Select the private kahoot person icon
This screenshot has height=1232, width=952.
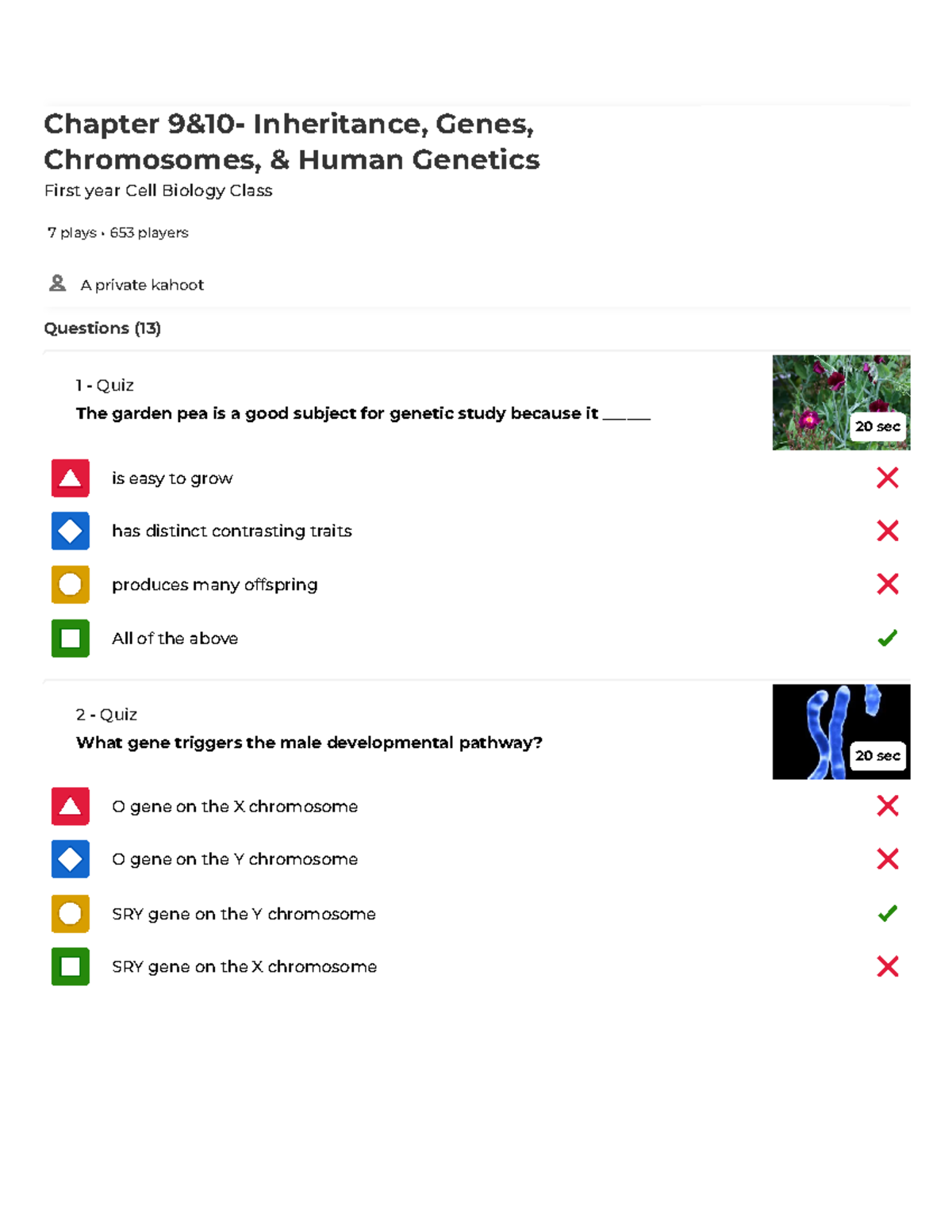pos(57,283)
